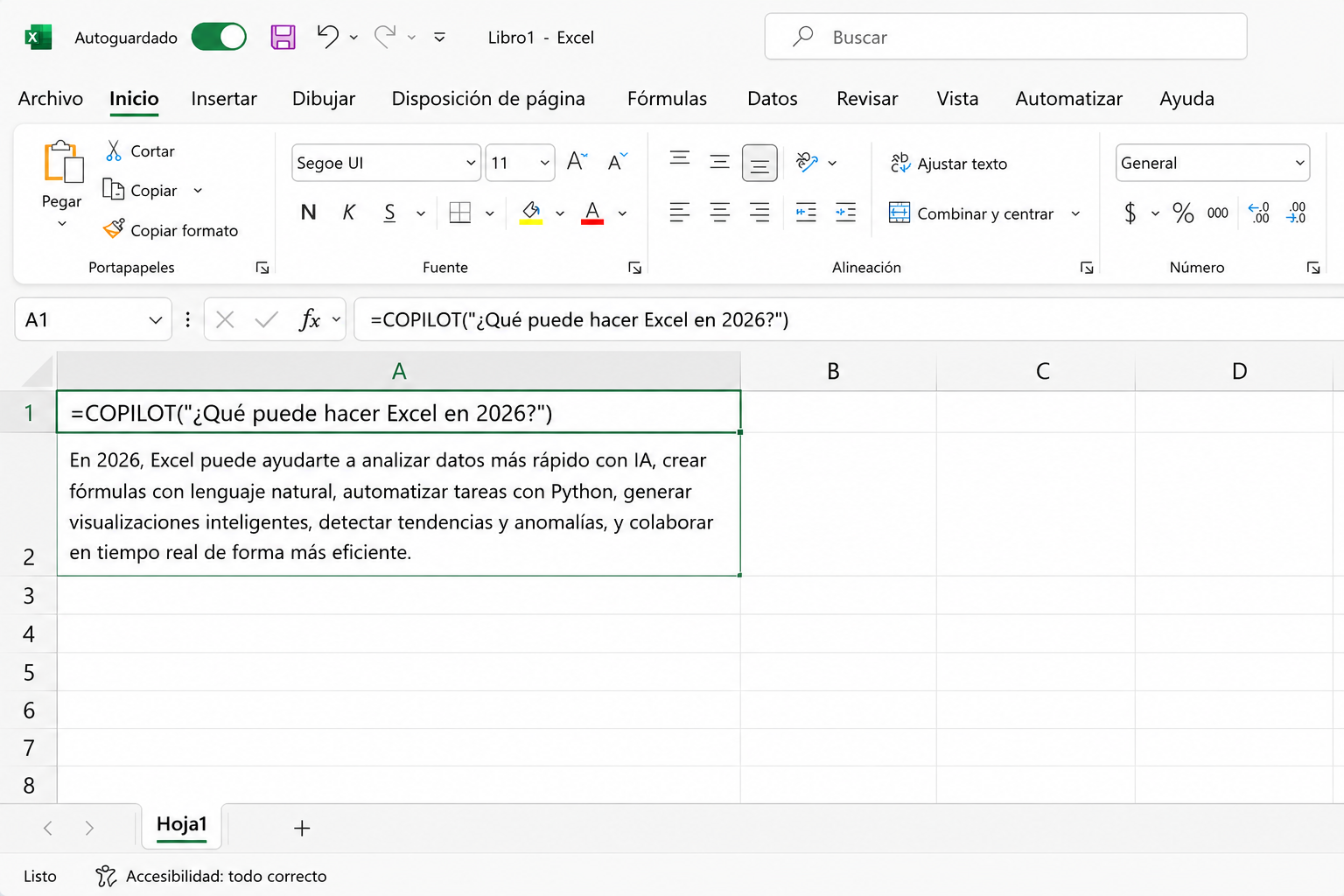Increase font size with large A
The height and width of the screenshot is (896, 1344).
coord(577,161)
